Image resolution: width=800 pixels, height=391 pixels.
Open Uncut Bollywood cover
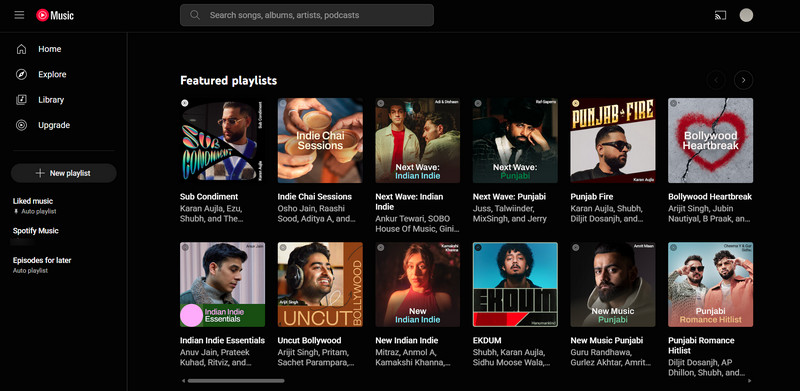point(320,284)
